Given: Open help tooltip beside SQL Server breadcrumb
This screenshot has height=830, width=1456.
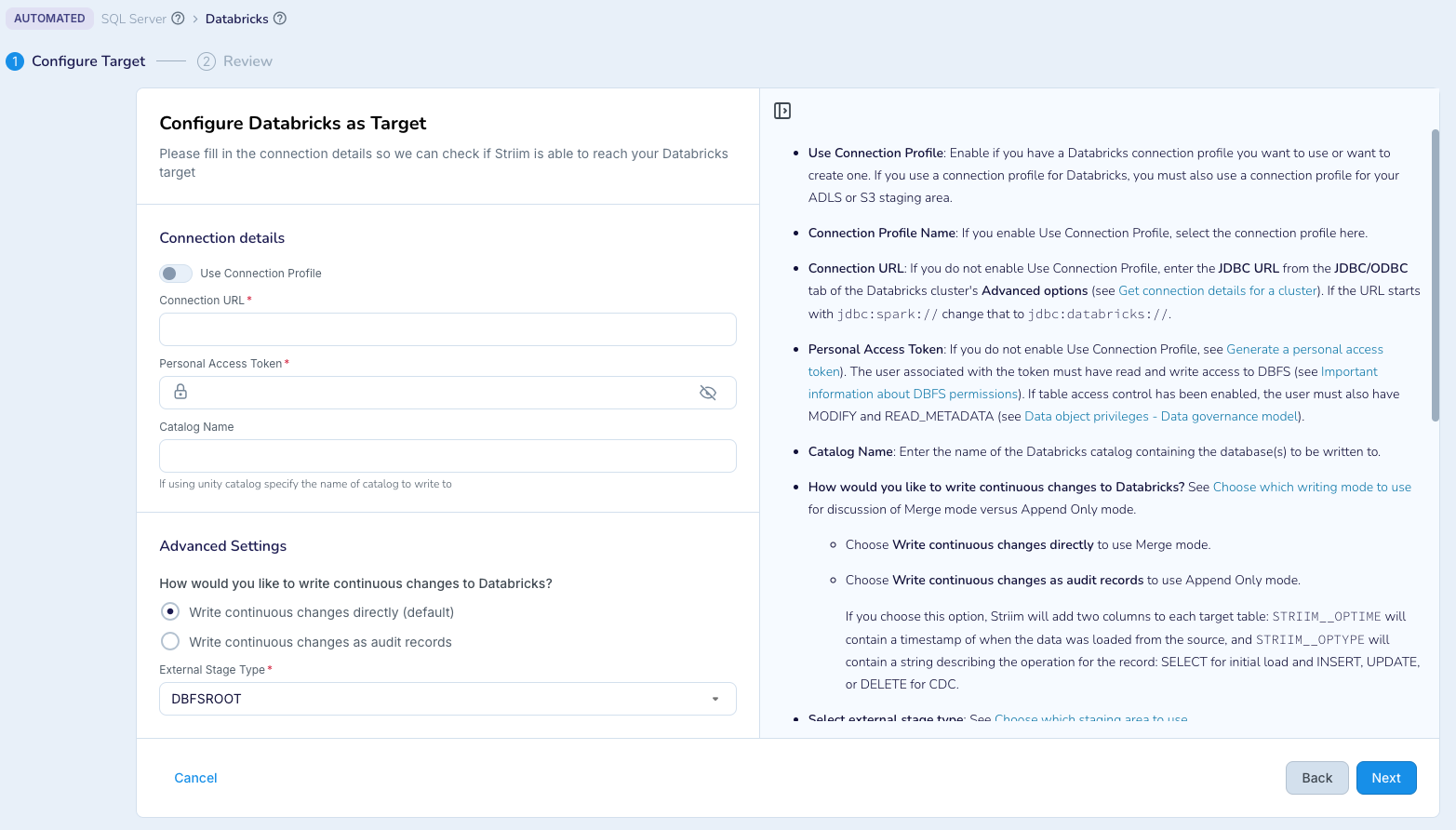Looking at the screenshot, I should [176, 18].
